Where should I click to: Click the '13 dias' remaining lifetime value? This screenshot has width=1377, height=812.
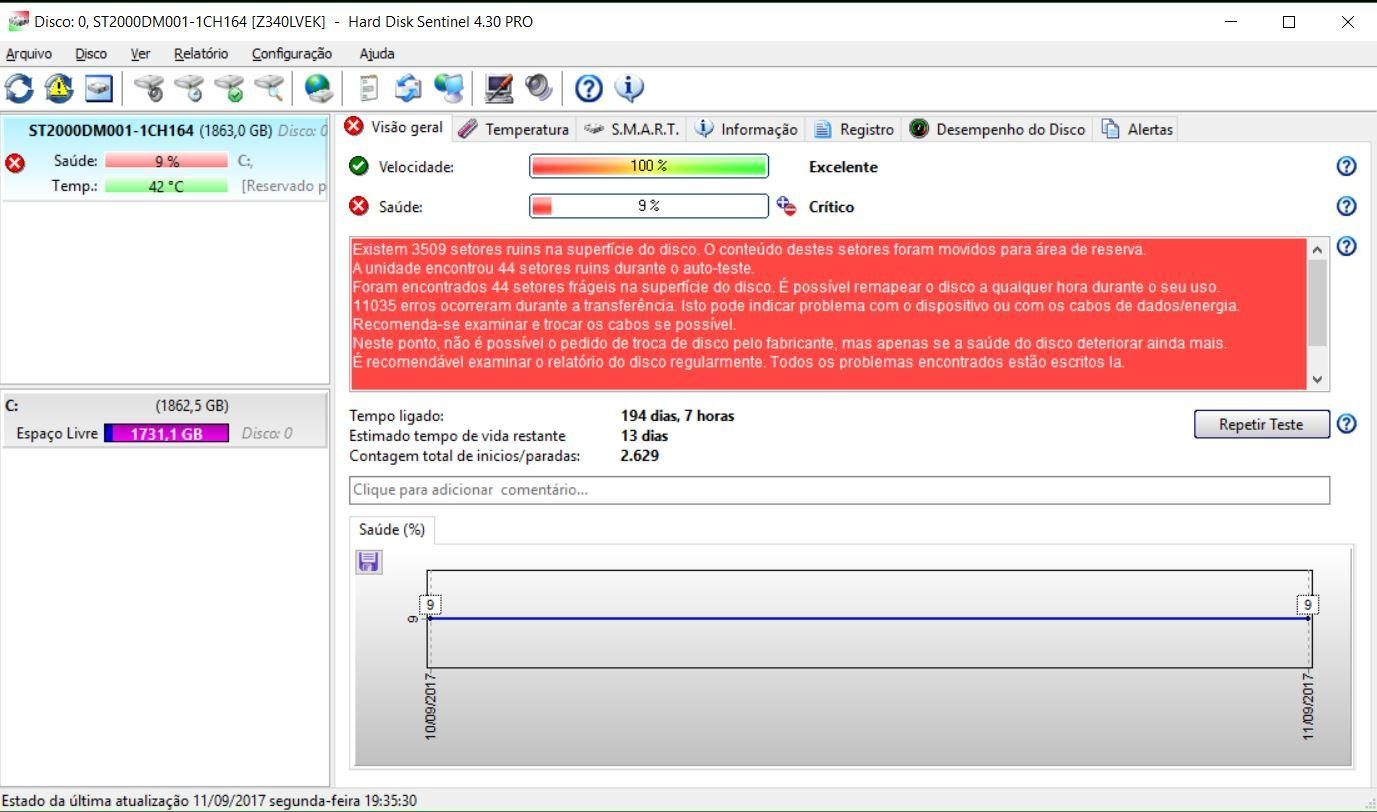pos(644,436)
